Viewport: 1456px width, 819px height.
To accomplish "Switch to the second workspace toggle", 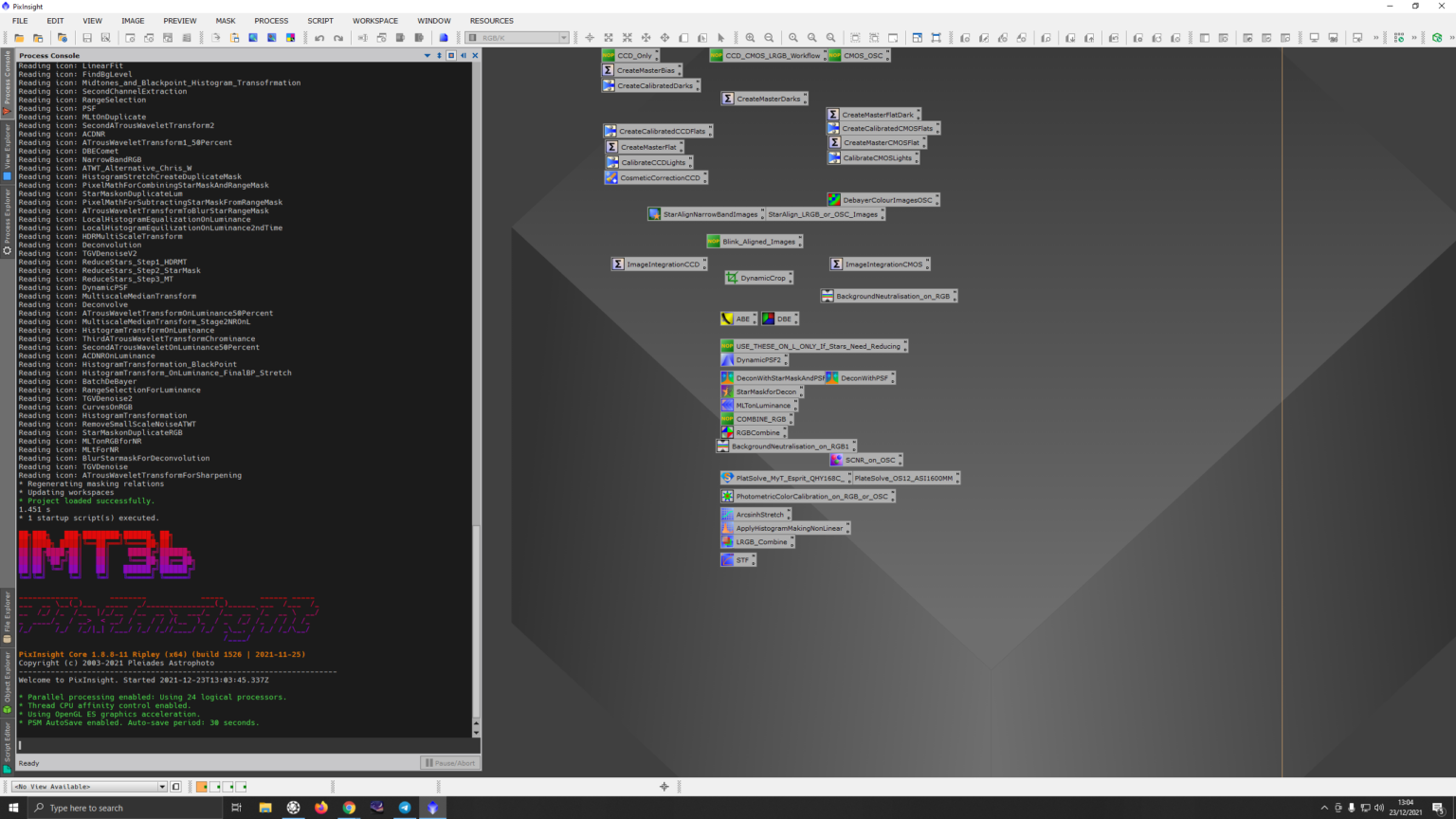I will click(215, 787).
